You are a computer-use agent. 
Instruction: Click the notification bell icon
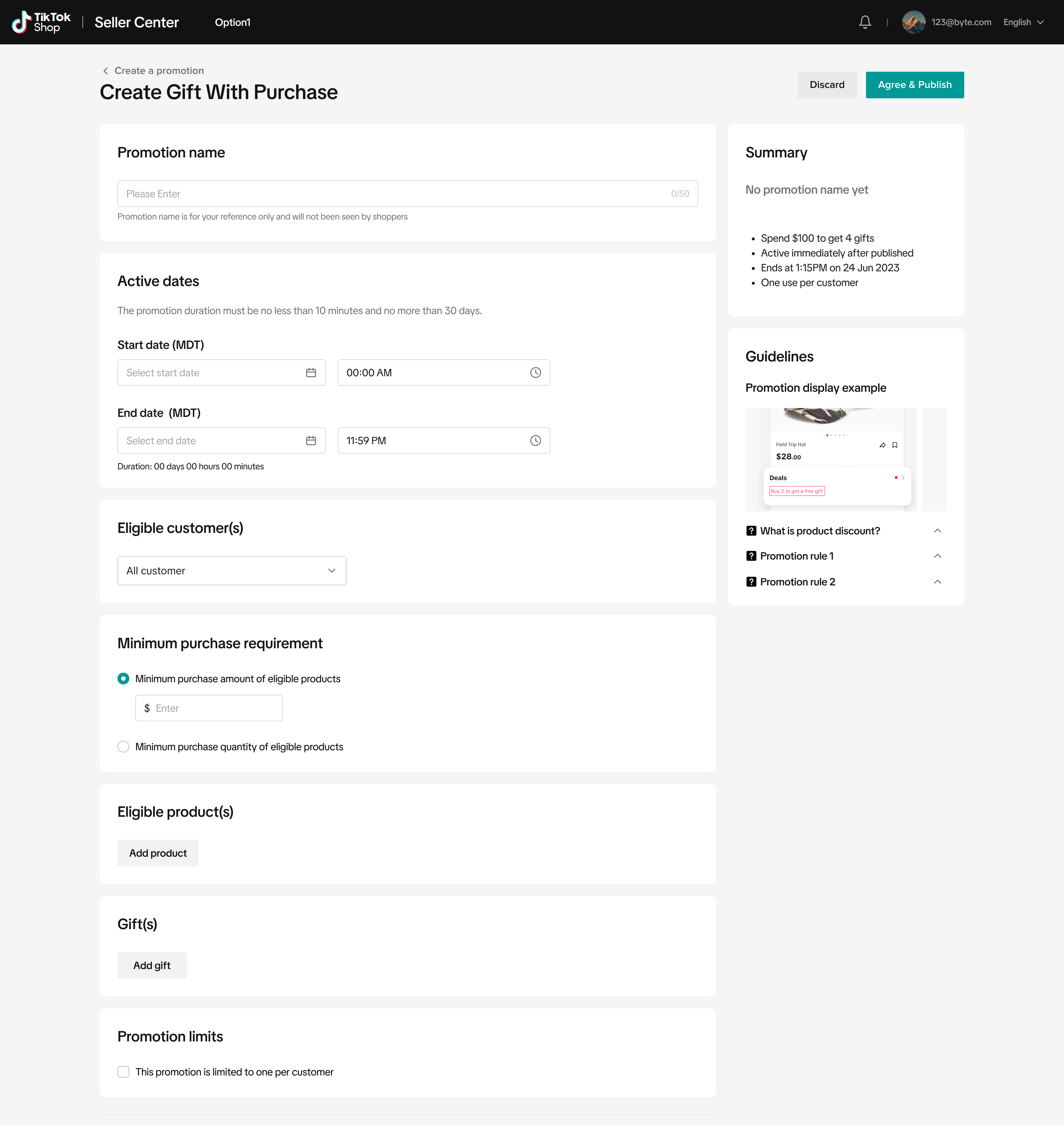tap(865, 22)
